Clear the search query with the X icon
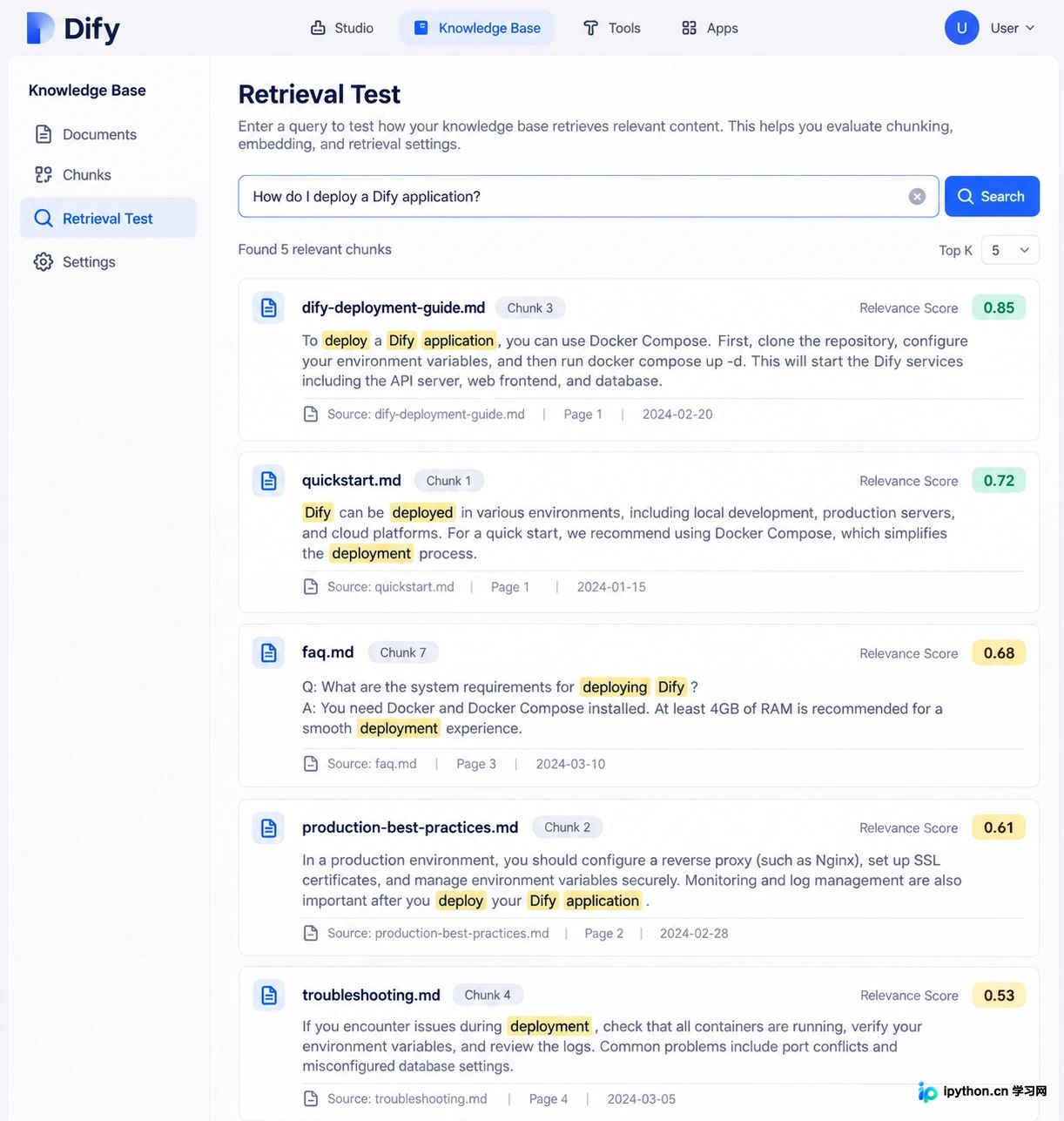 click(x=917, y=197)
